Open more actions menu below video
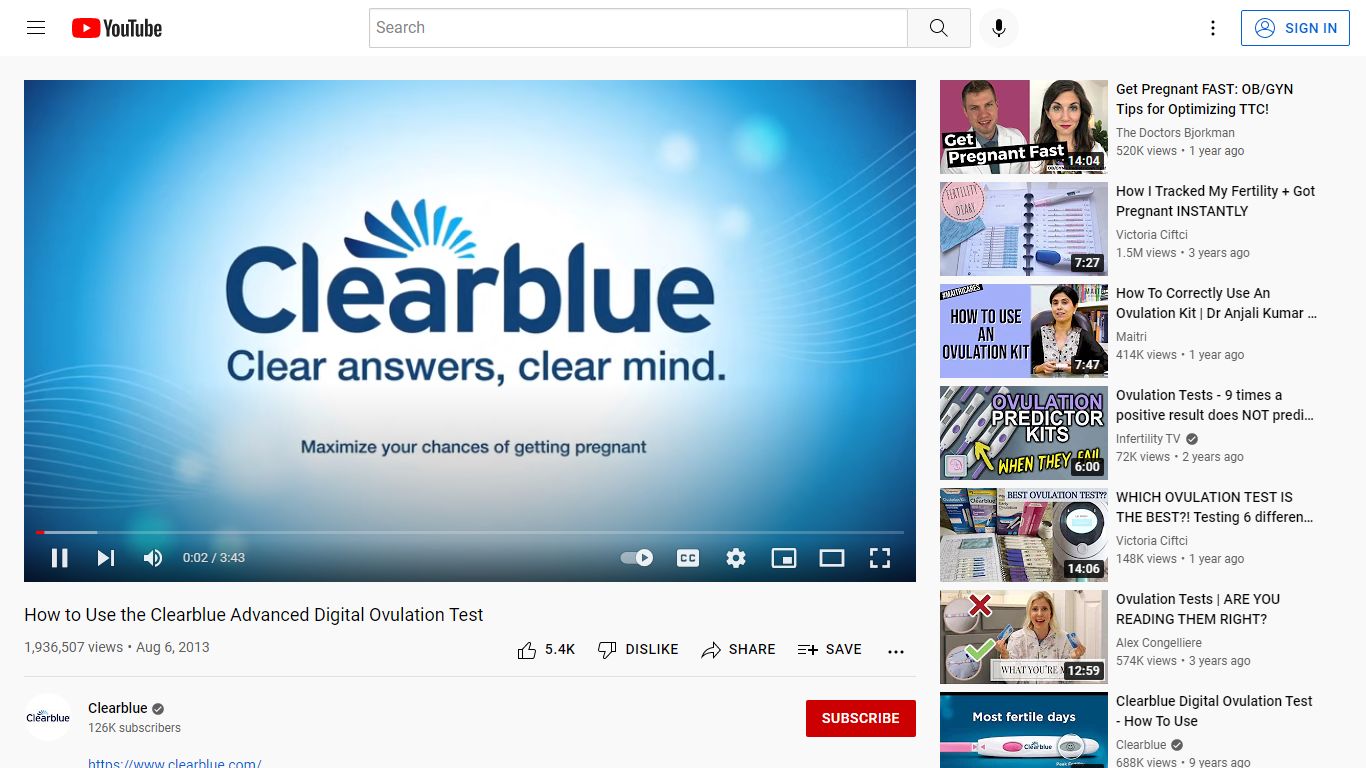 (x=896, y=651)
